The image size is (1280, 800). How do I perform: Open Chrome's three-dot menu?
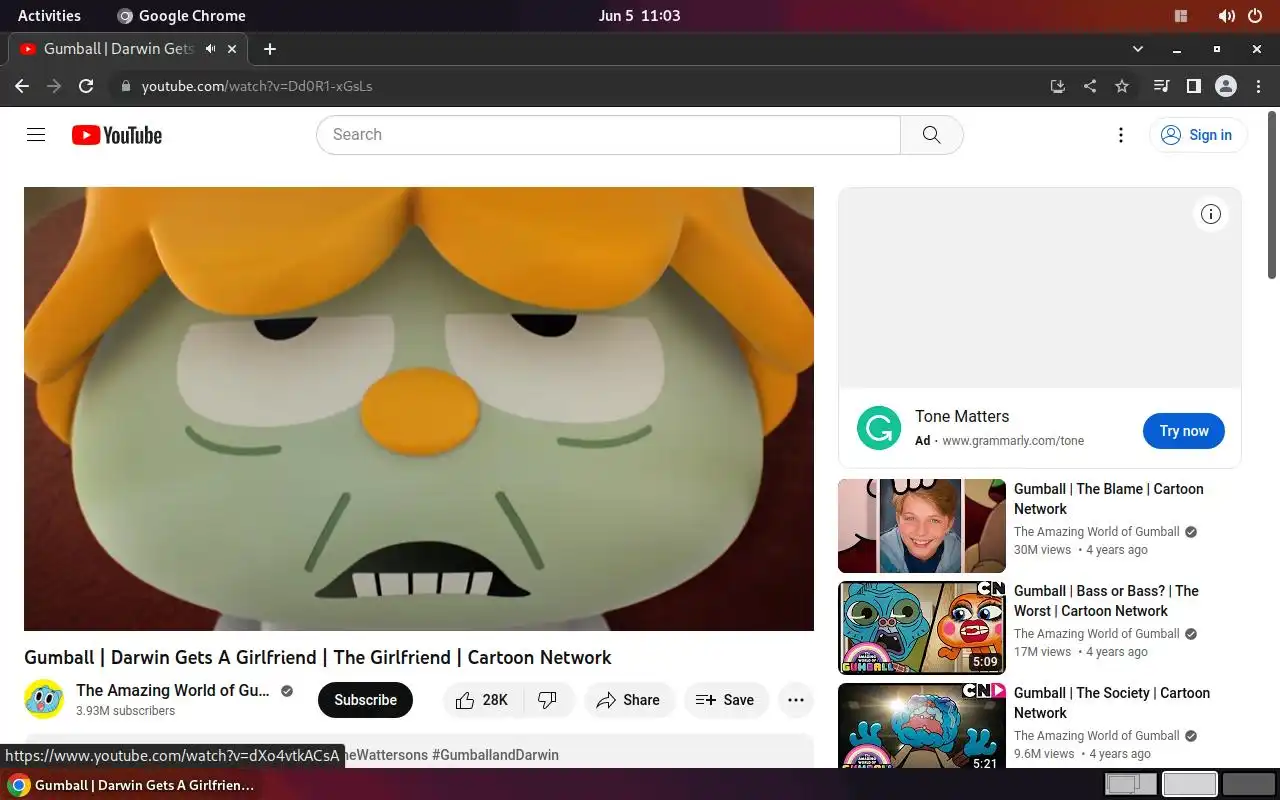tap(1258, 86)
